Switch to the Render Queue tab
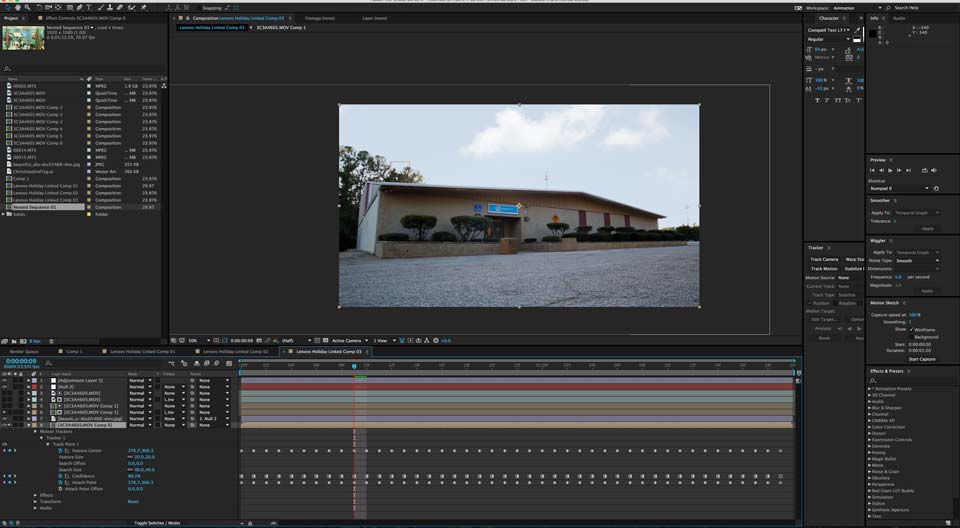The width and height of the screenshot is (960, 528). pyautogui.click(x=24, y=352)
